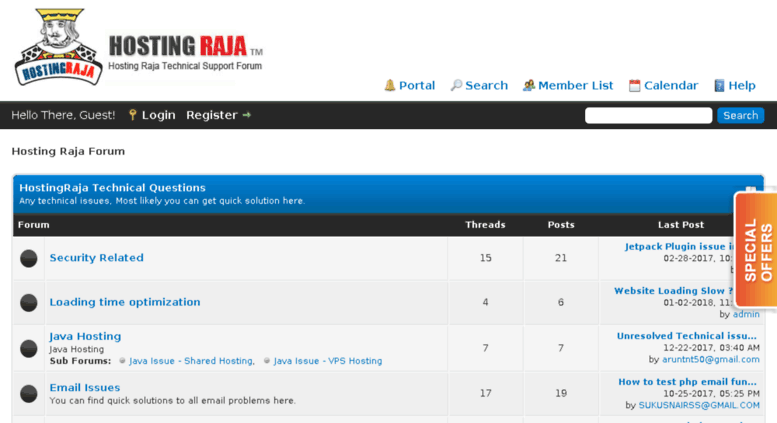Click the Last Post column header
Screen dimensions: 777x423
[681, 225]
